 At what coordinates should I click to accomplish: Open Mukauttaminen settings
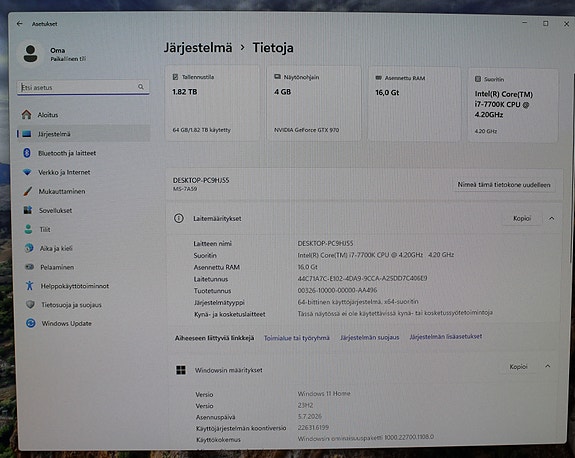[83, 191]
